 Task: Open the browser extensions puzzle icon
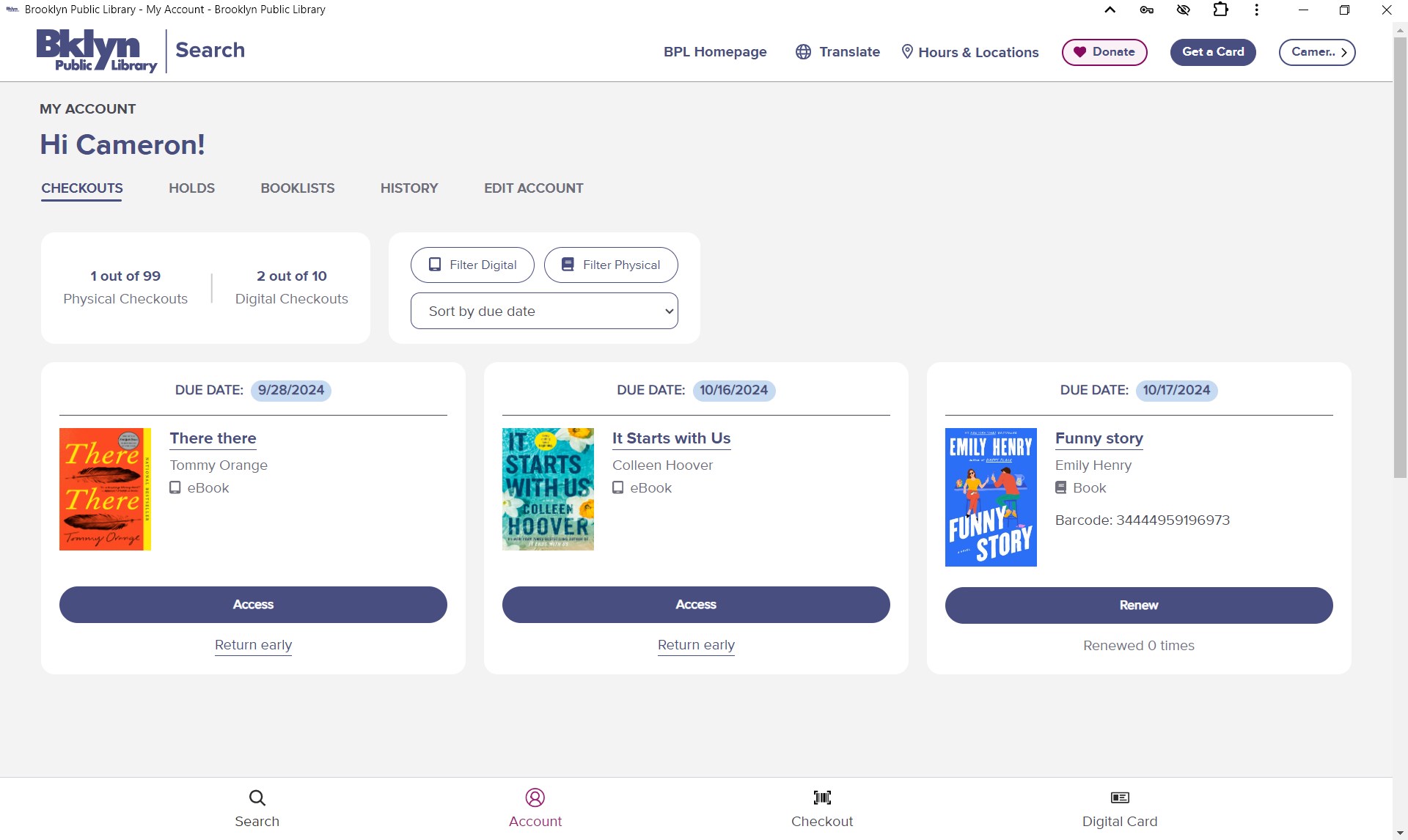click(1220, 10)
